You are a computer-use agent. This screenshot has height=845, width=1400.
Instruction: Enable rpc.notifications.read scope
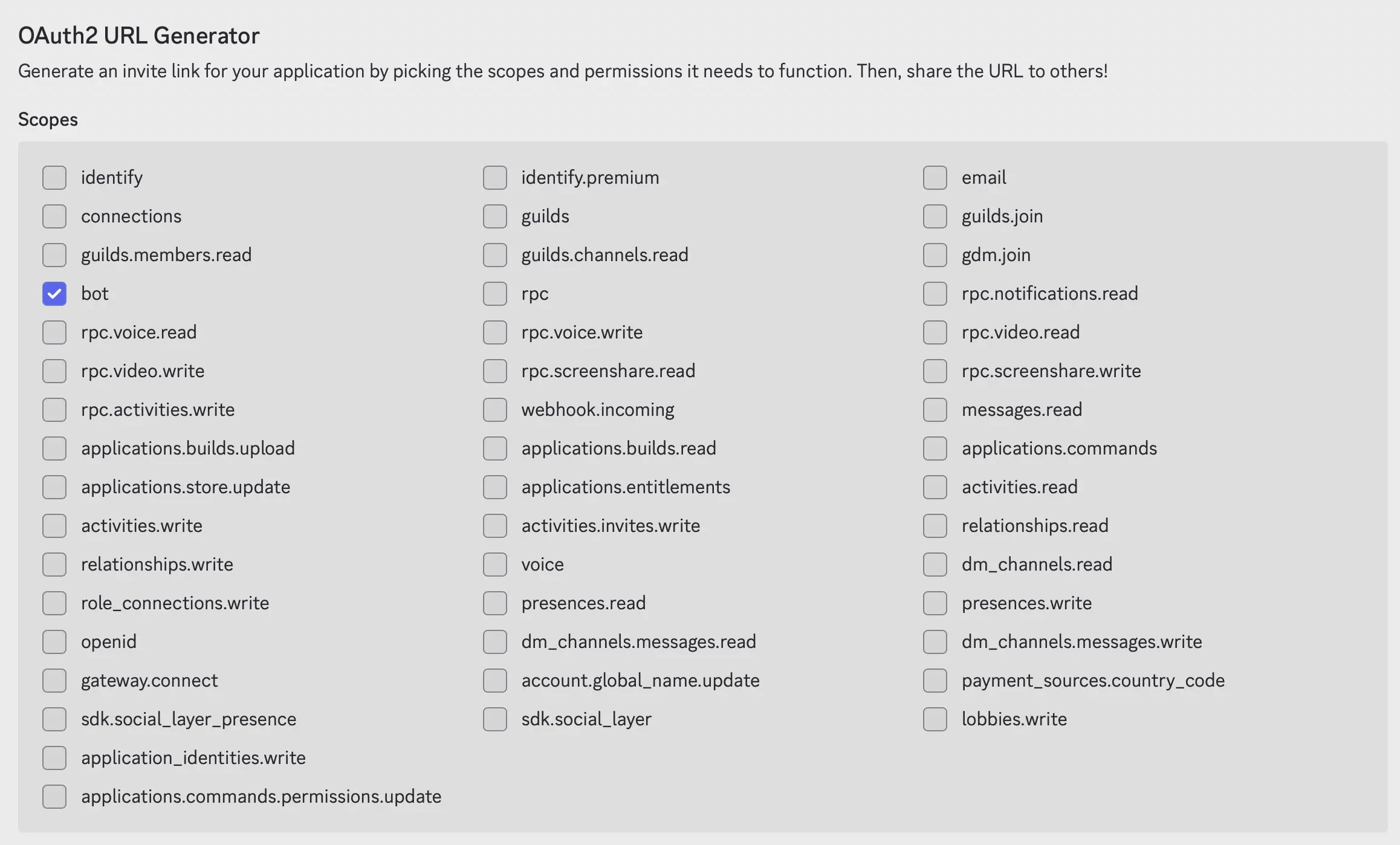pos(935,294)
